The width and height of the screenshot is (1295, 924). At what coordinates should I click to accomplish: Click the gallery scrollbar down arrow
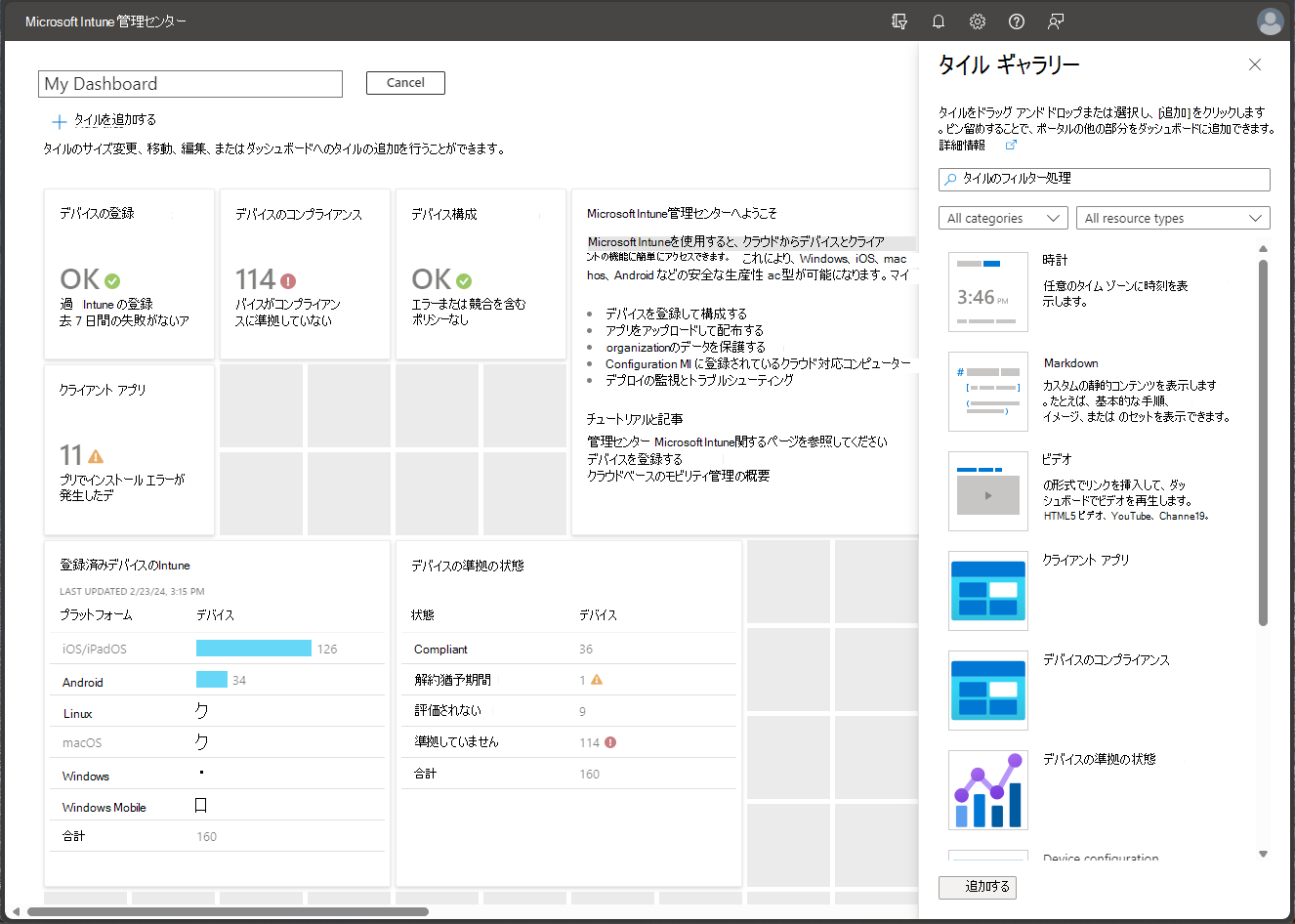pos(1263,854)
